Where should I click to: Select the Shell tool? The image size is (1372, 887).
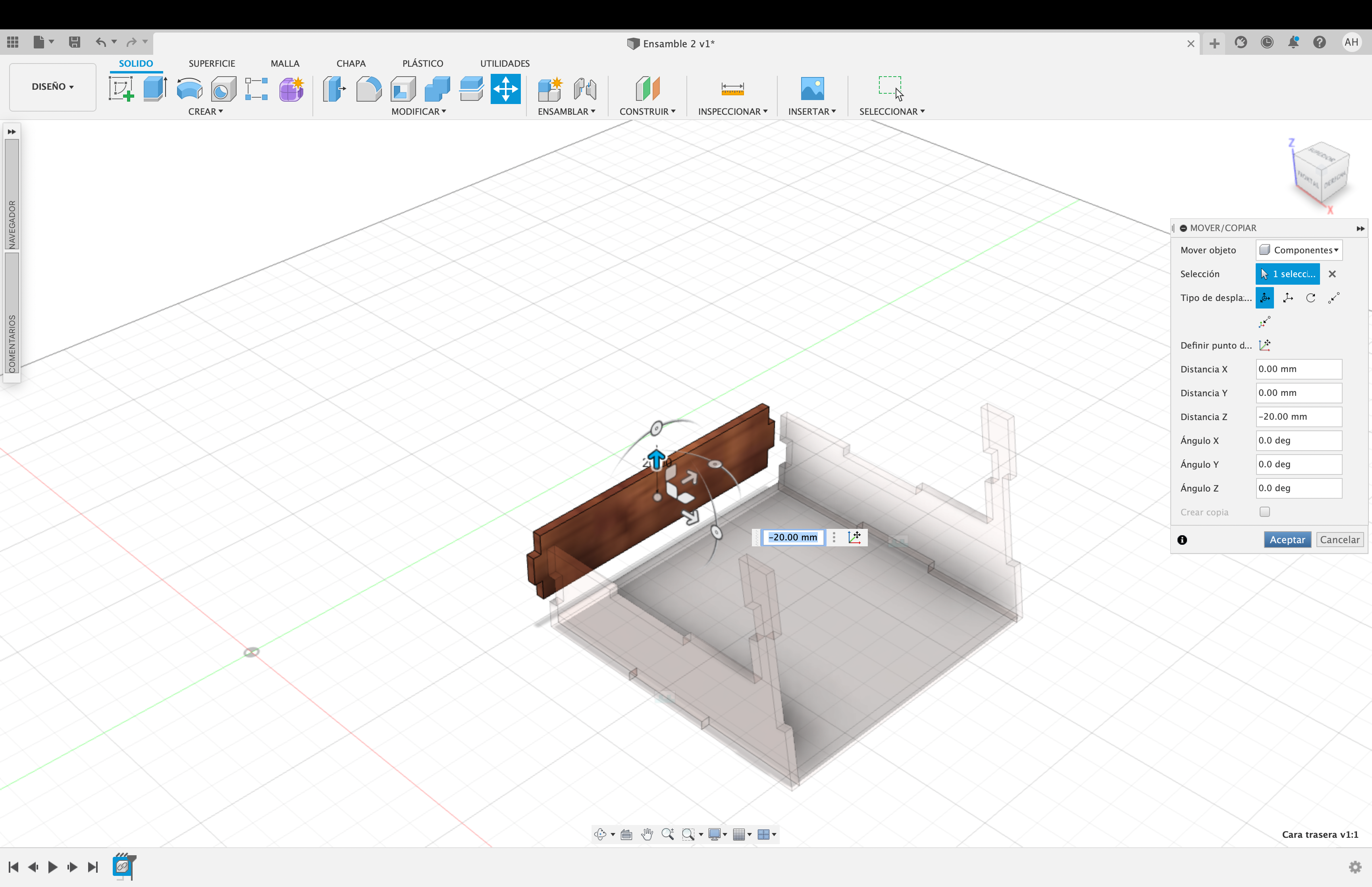(403, 89)
